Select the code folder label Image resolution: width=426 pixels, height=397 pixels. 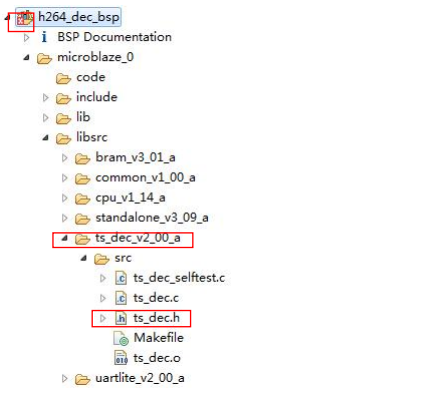pyautogui.click(x=91, y=77)
